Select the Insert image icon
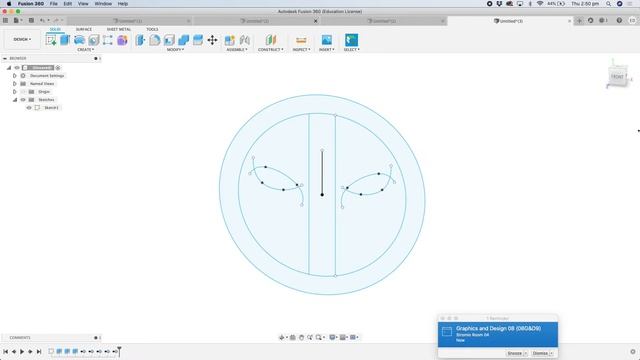 [327, 40]
